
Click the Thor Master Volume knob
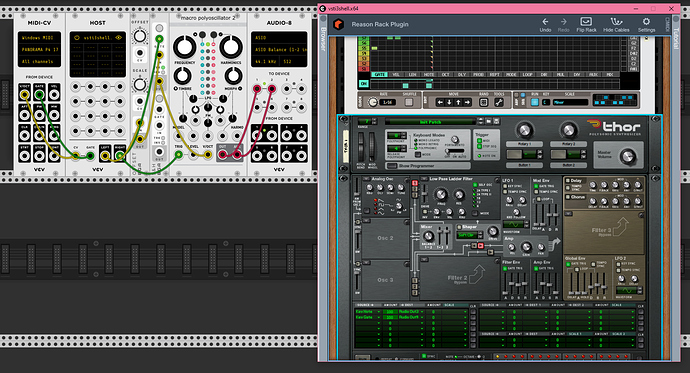pos(628,156)
